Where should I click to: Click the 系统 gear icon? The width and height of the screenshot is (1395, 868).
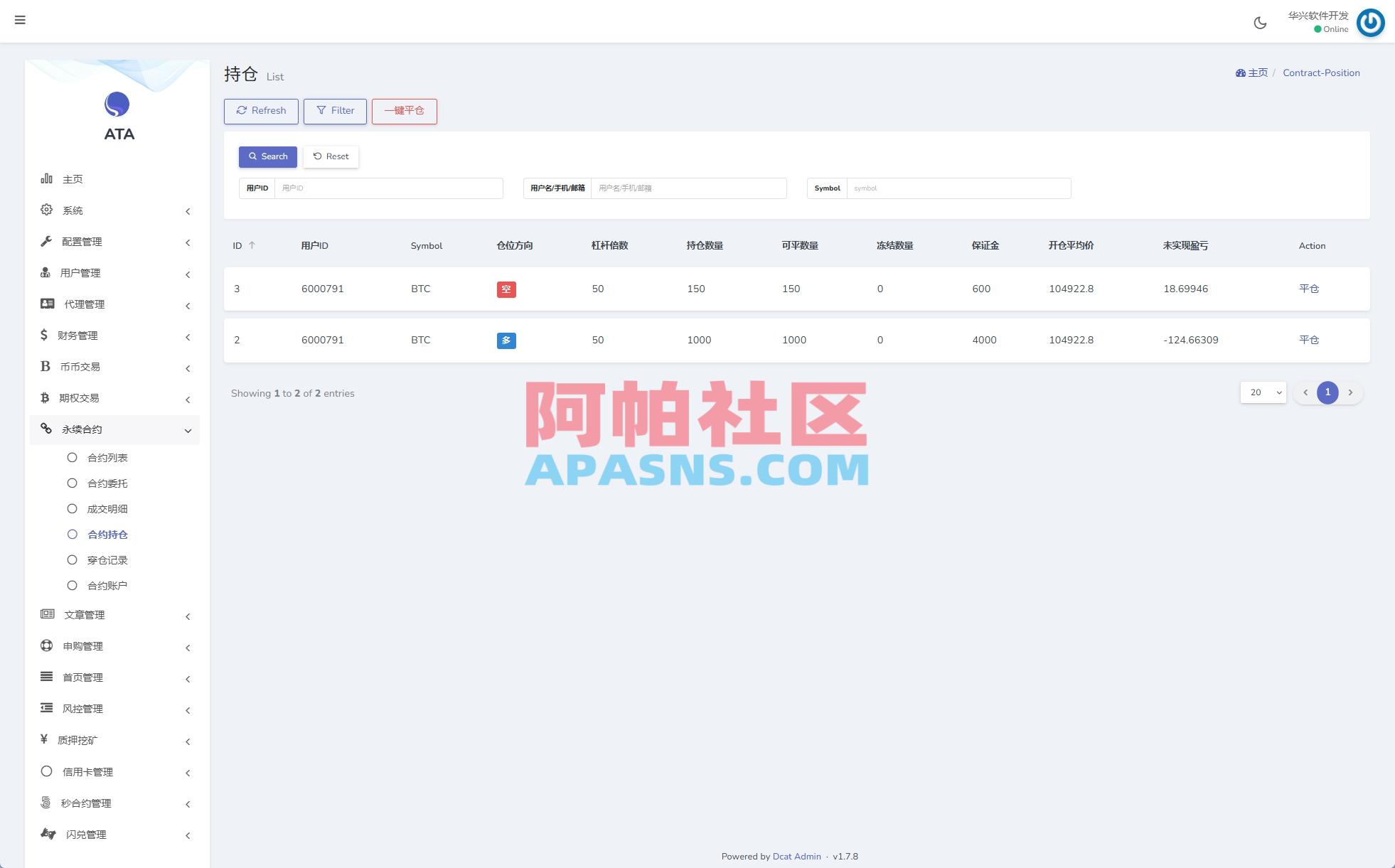46,210
